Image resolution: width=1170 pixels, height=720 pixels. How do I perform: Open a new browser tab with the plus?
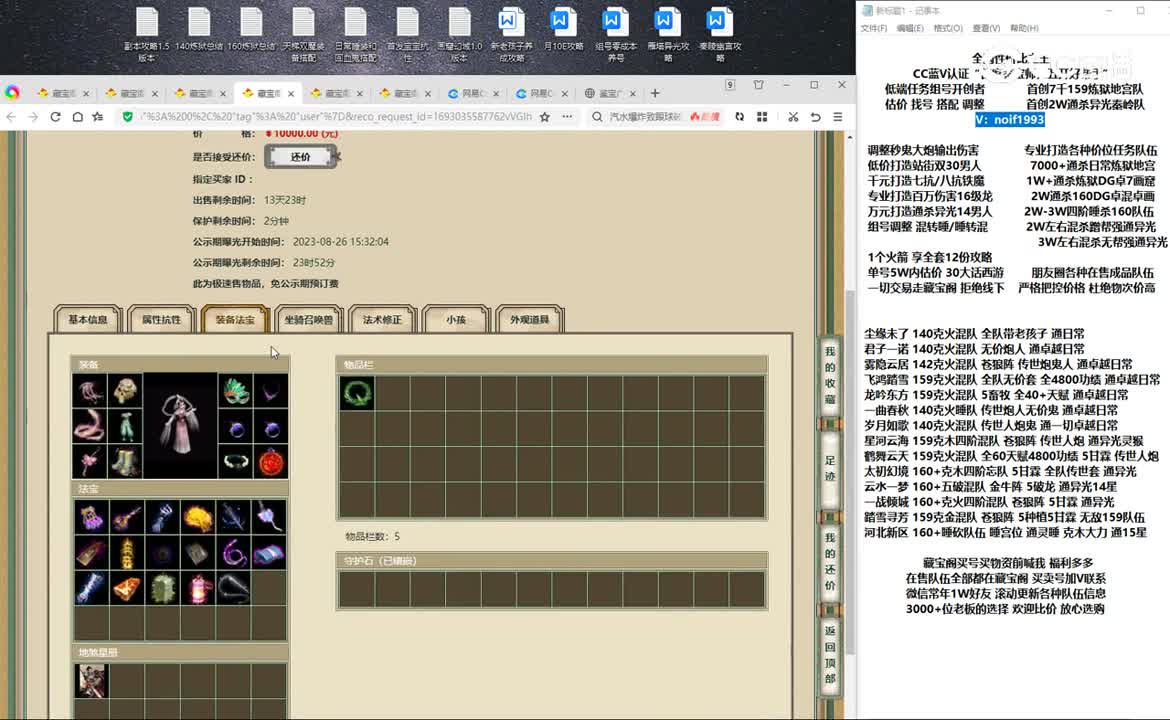tap(655, 93)
